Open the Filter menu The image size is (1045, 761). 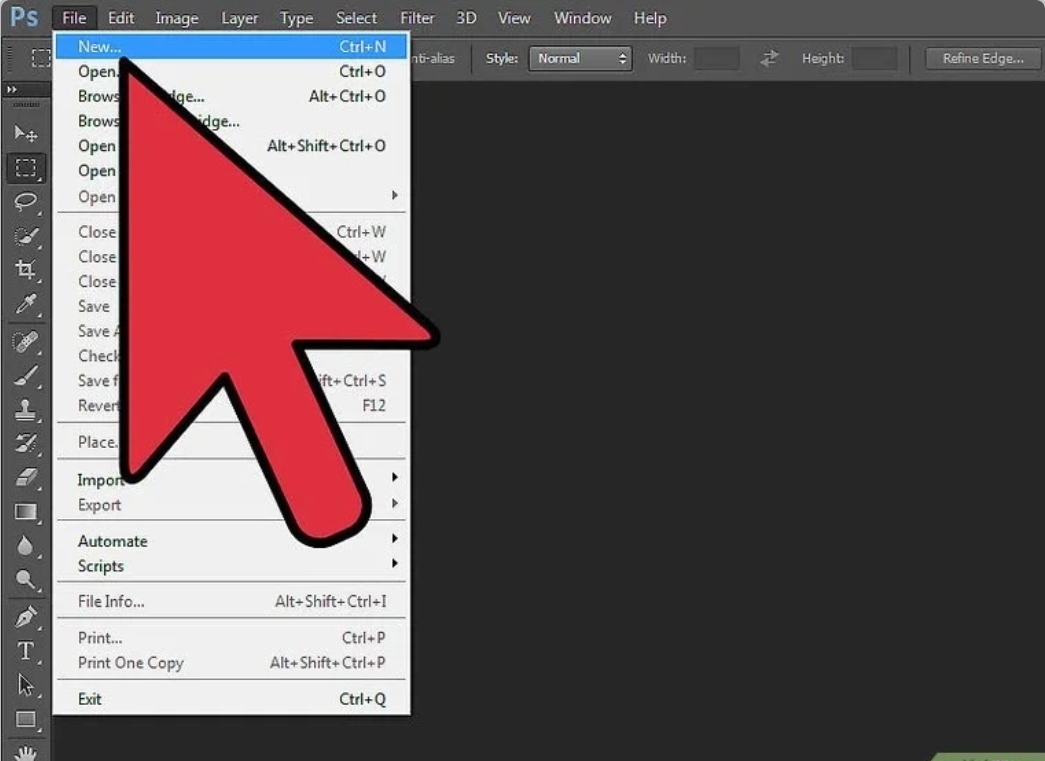click(417, 18)
